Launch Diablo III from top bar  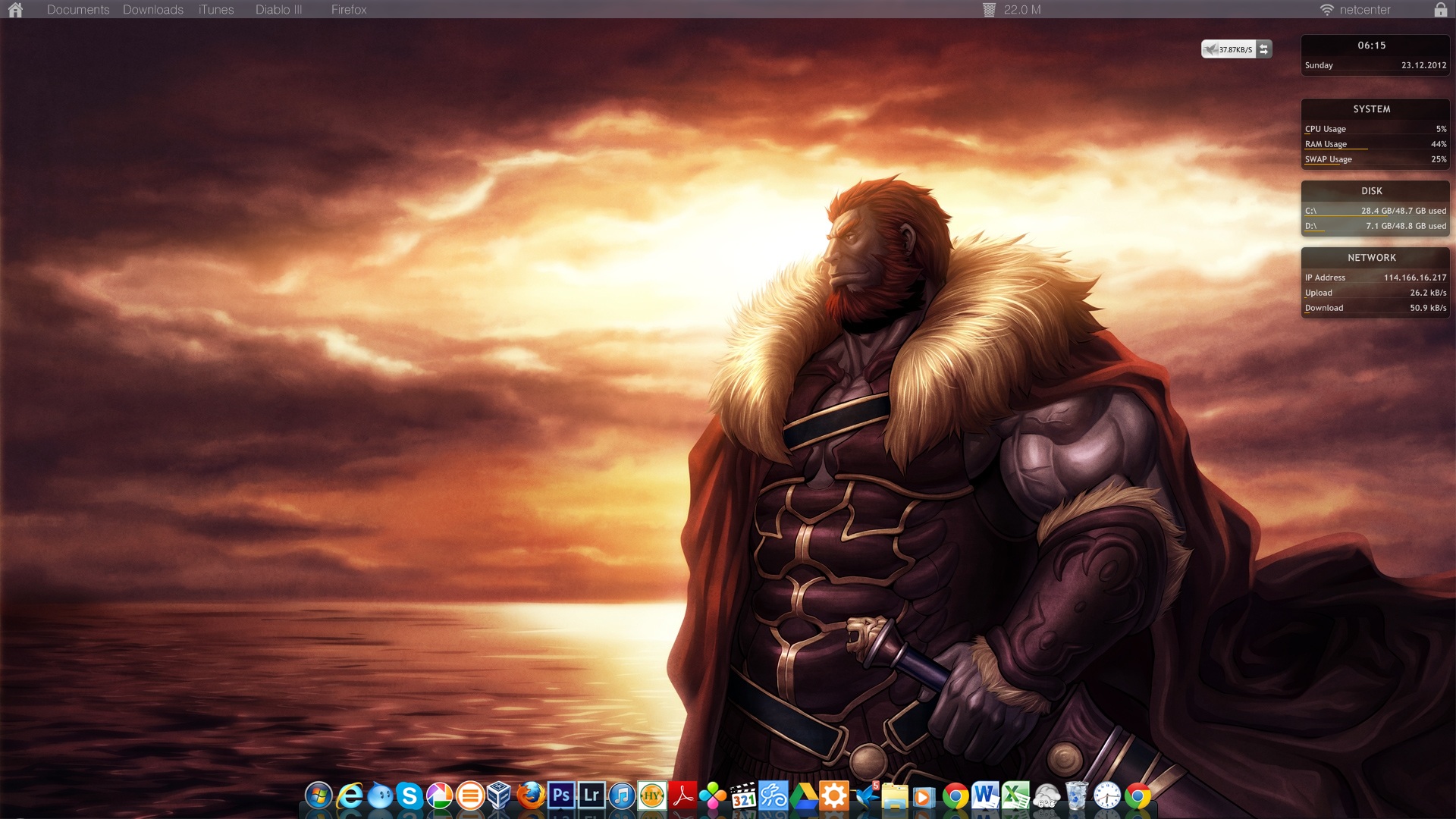tap(278, 10)
